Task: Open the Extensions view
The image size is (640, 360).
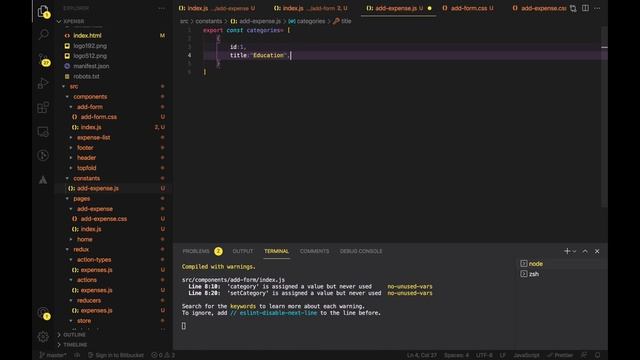Action: point(43,107)
